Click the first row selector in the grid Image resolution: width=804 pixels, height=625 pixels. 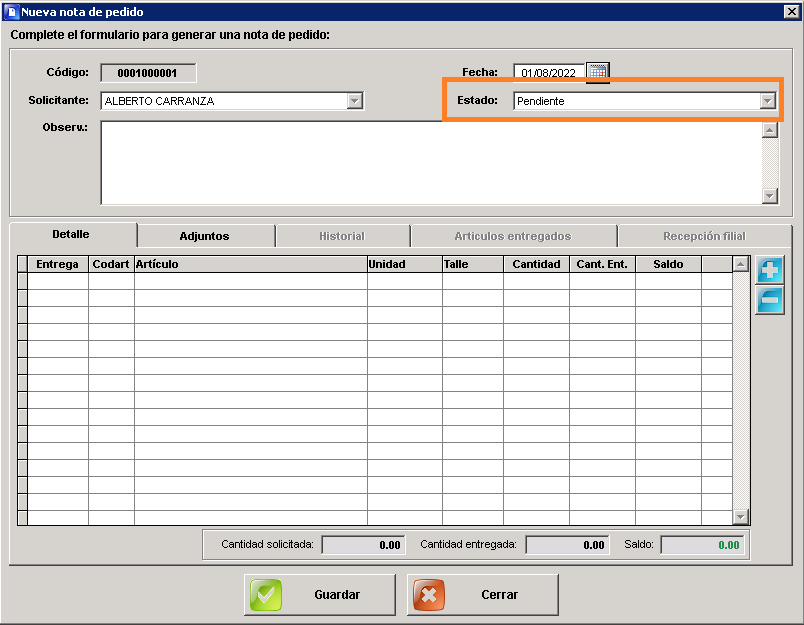[x=22, y=281]
